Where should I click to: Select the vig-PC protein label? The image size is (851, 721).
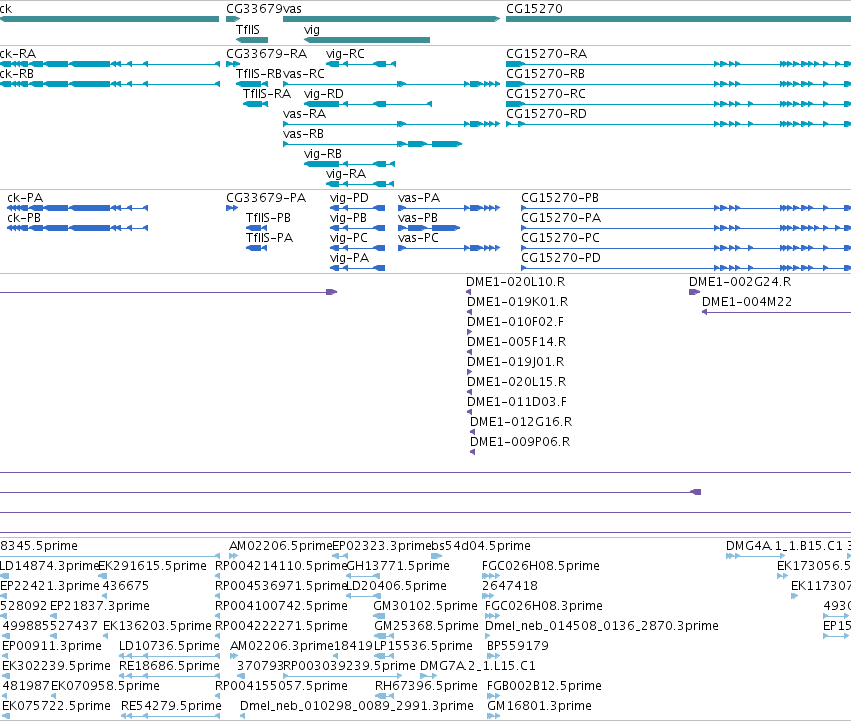[x=348, y=238]
